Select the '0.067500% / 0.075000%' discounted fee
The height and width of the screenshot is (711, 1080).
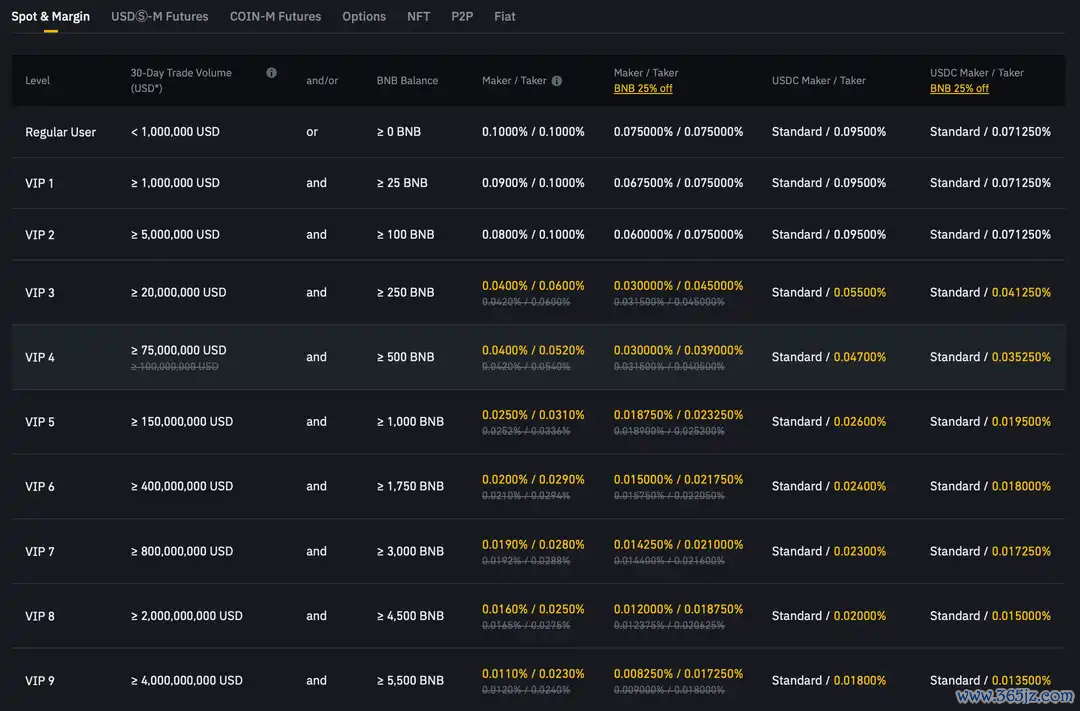[678, 183]
